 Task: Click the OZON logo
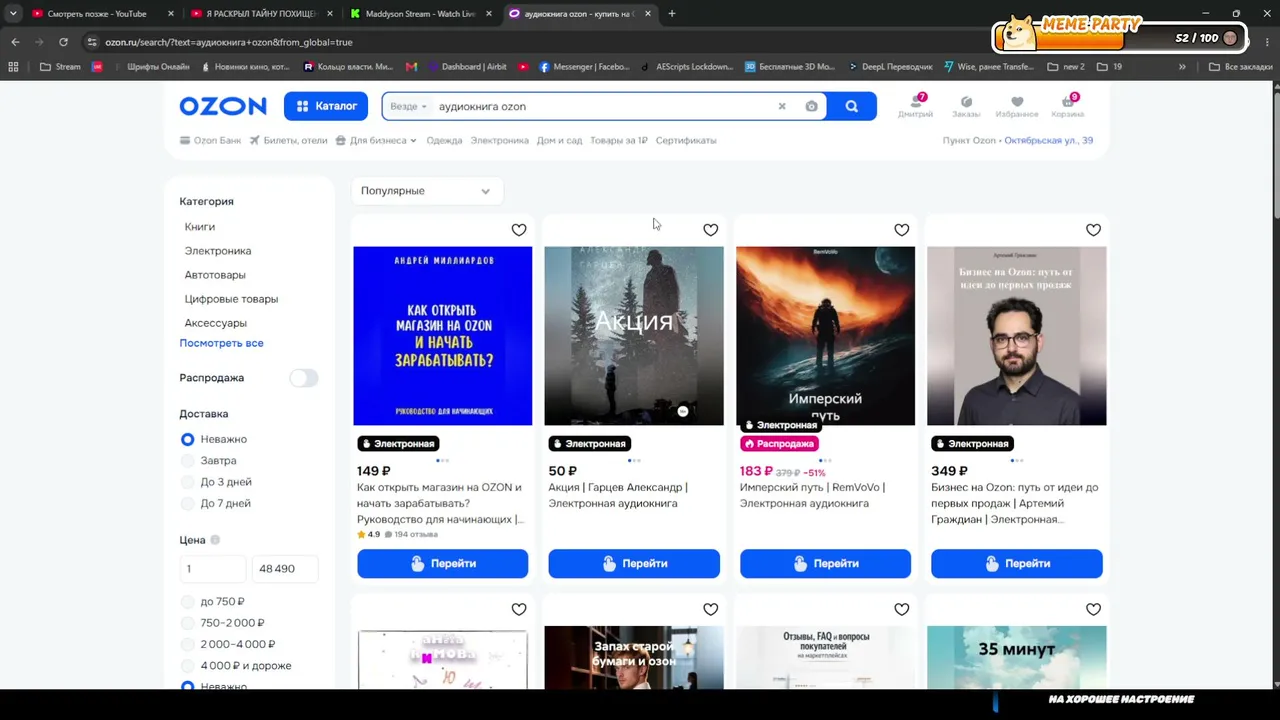pyautogui.click(x=223, y=106)
